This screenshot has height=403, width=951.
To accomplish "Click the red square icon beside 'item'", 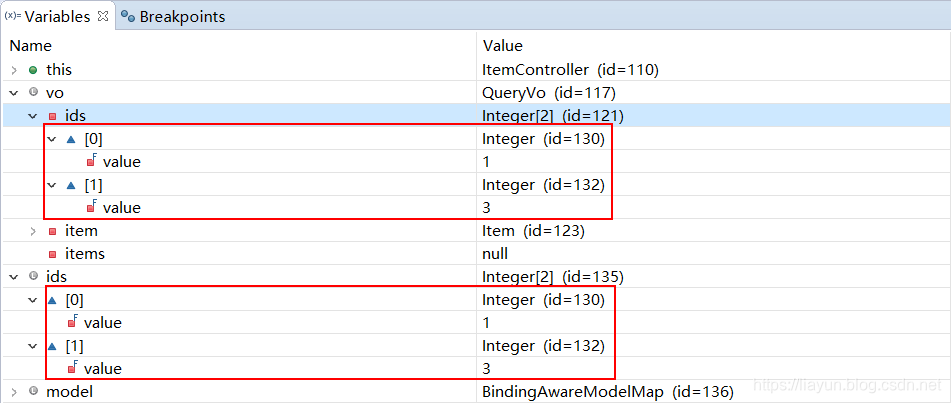I will click(x=52, y=231).
